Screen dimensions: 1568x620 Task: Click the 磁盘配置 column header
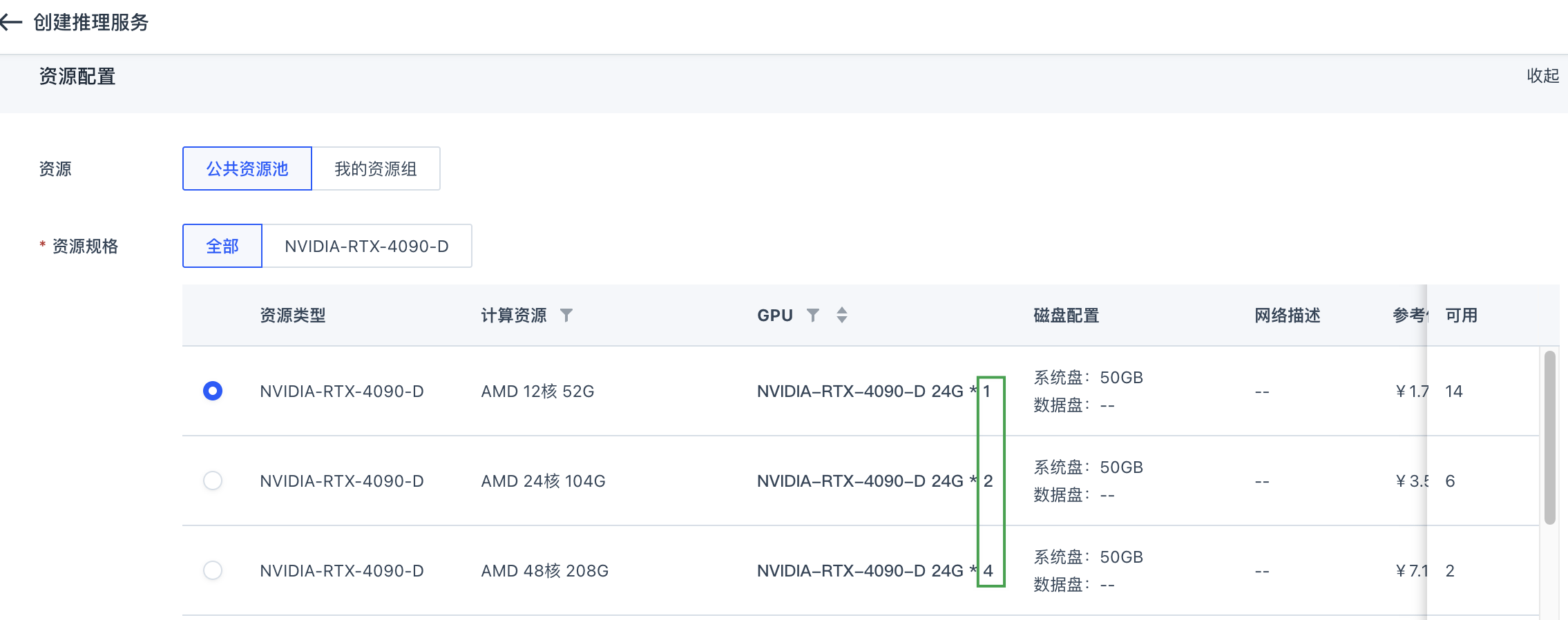click(x=1067, y=316)
